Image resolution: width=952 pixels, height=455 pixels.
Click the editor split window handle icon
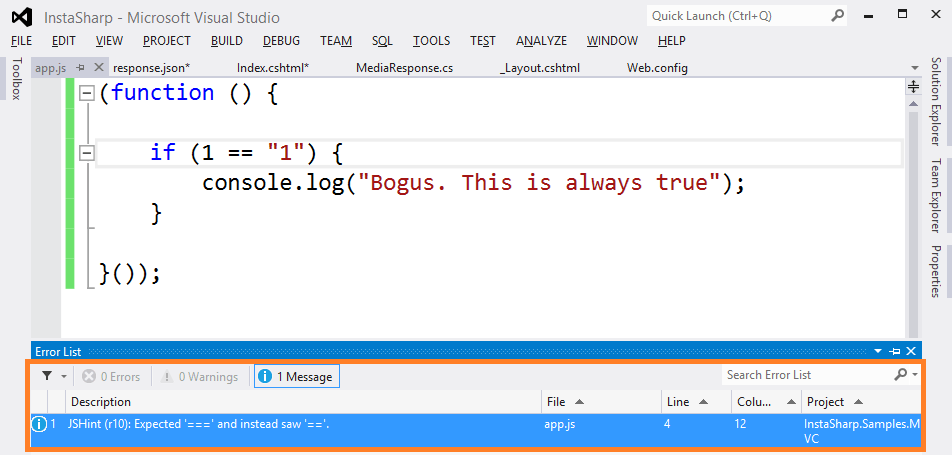click(x=913, y=87)
